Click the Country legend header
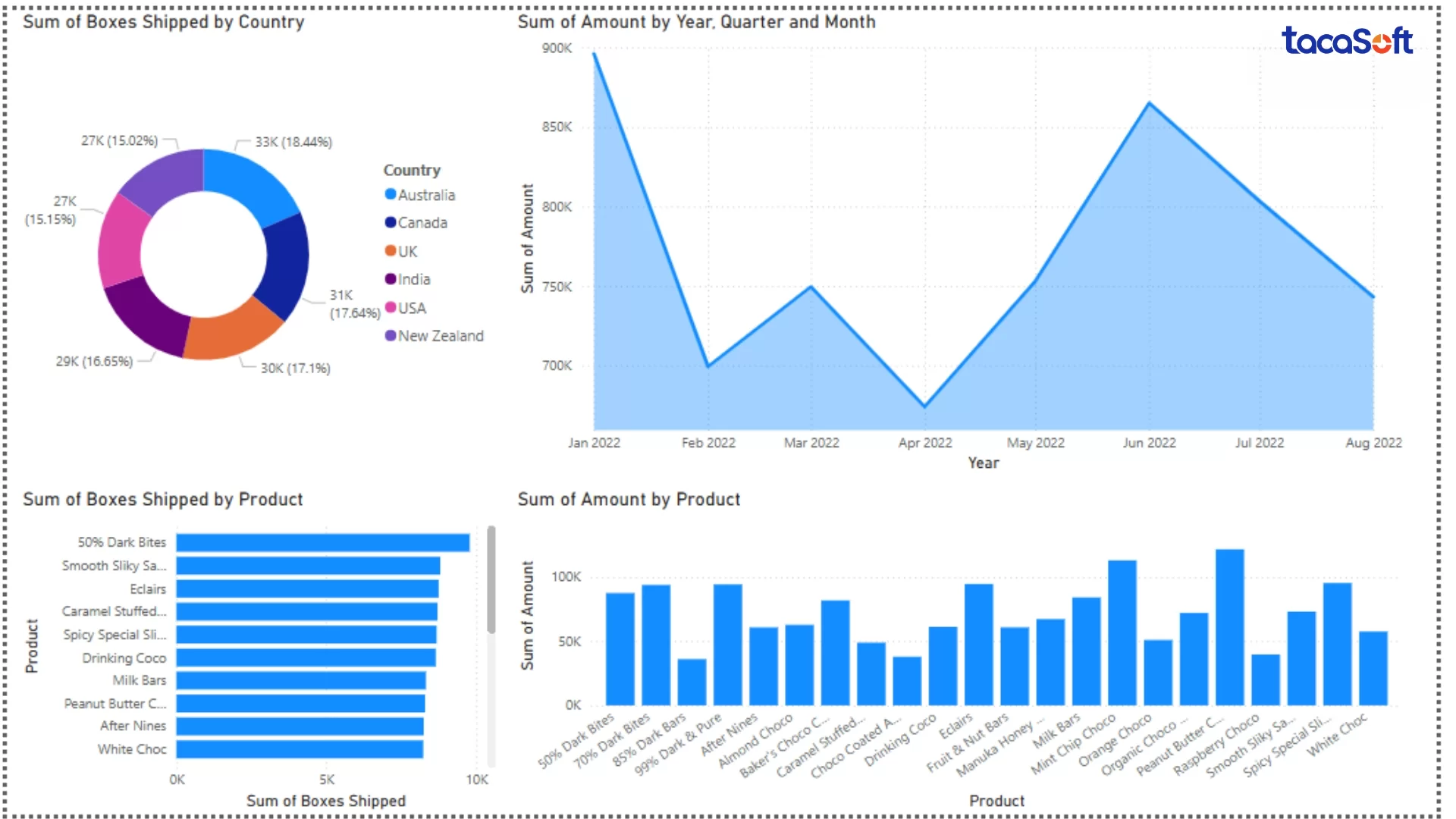The width and height of the screenshot is (1456, 819). click(x=412, y=170)
